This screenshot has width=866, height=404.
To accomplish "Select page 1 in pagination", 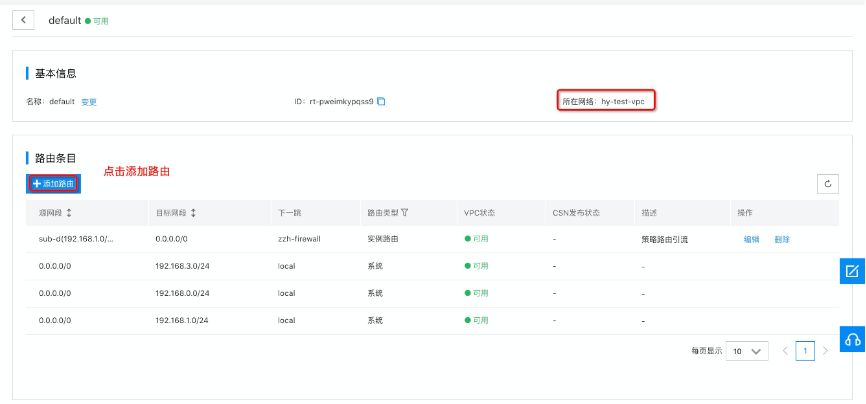I will tap(805, 351).
